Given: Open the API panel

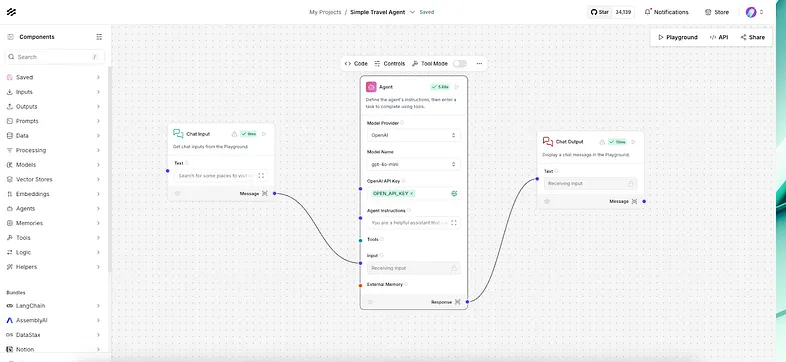Looking at the screenshot, I should 719,37.
